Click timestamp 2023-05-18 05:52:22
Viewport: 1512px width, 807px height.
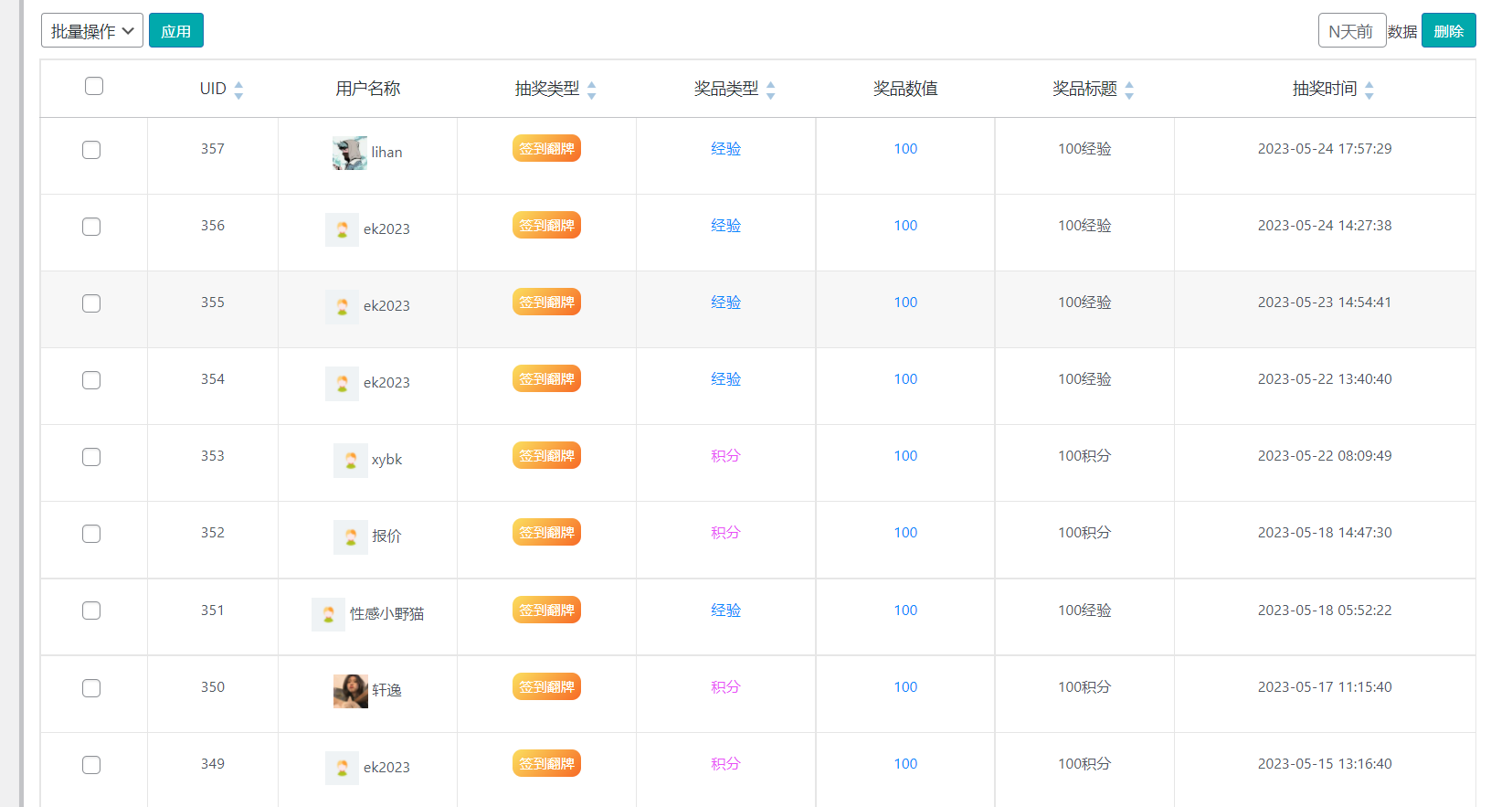pyautogui.click(x=1325, y=611)
